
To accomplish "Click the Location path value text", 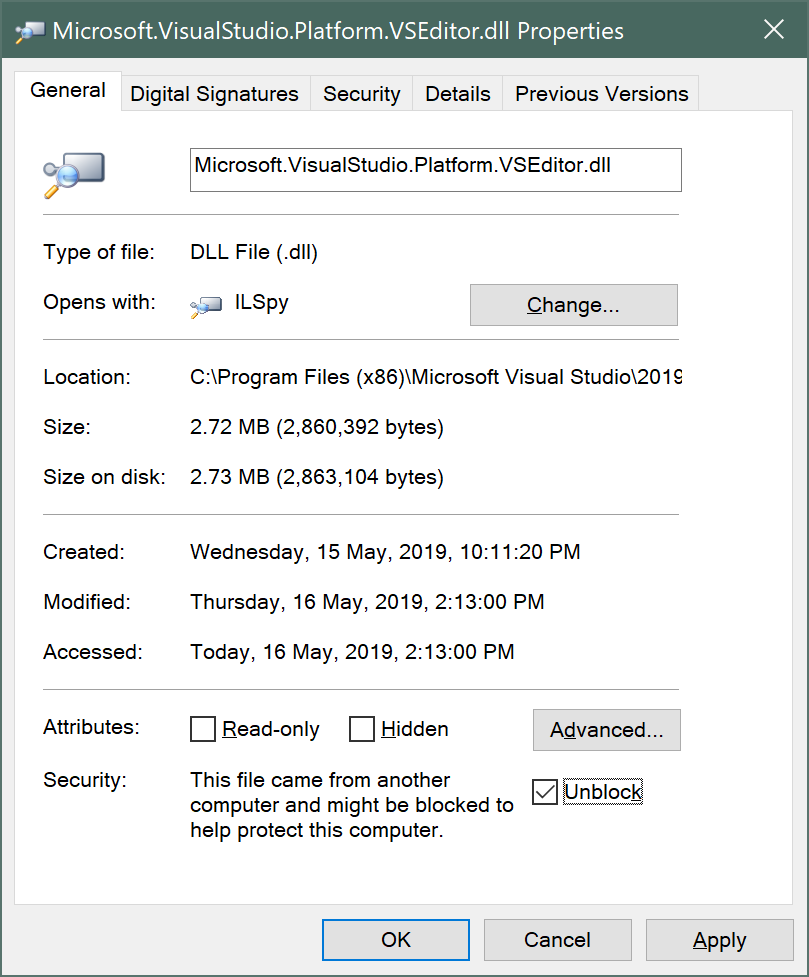I will [x=436, y=377].
